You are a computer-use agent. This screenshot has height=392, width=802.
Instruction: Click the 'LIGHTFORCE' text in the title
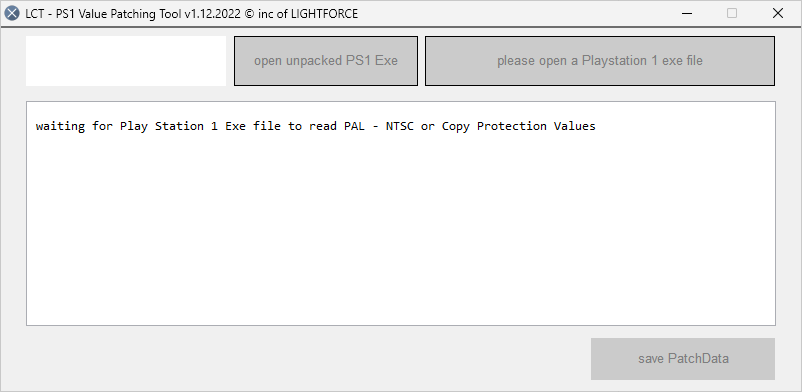click(x=324, y=14)
